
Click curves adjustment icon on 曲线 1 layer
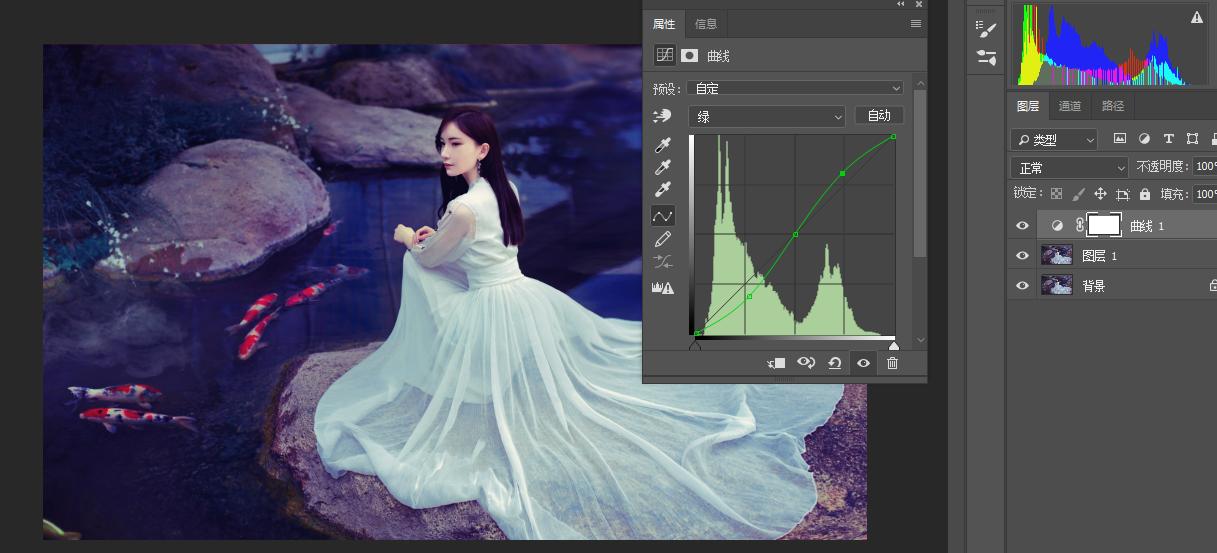tap(1057, 226)
